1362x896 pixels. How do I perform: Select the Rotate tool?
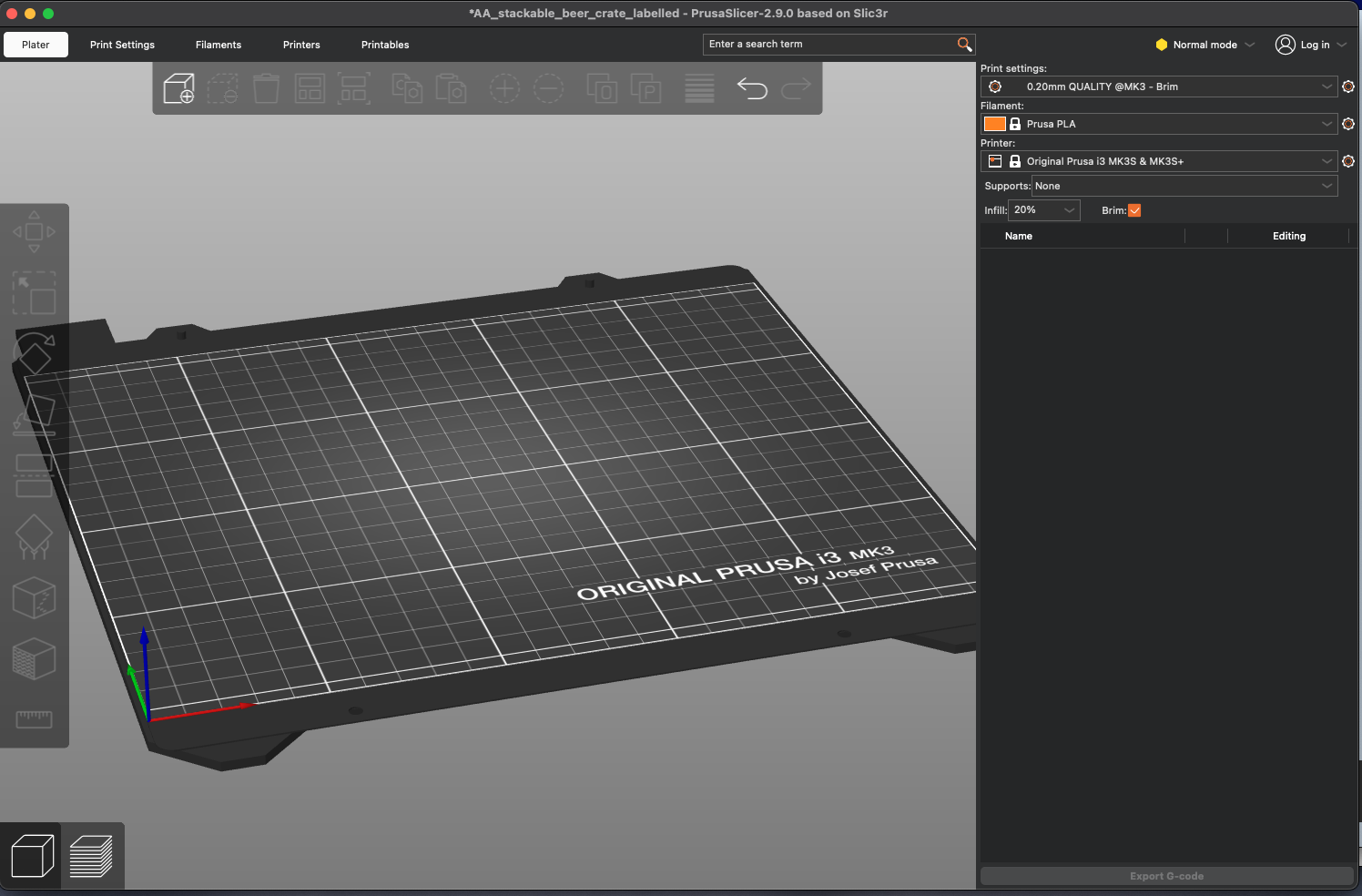click(x=34, y=353)
